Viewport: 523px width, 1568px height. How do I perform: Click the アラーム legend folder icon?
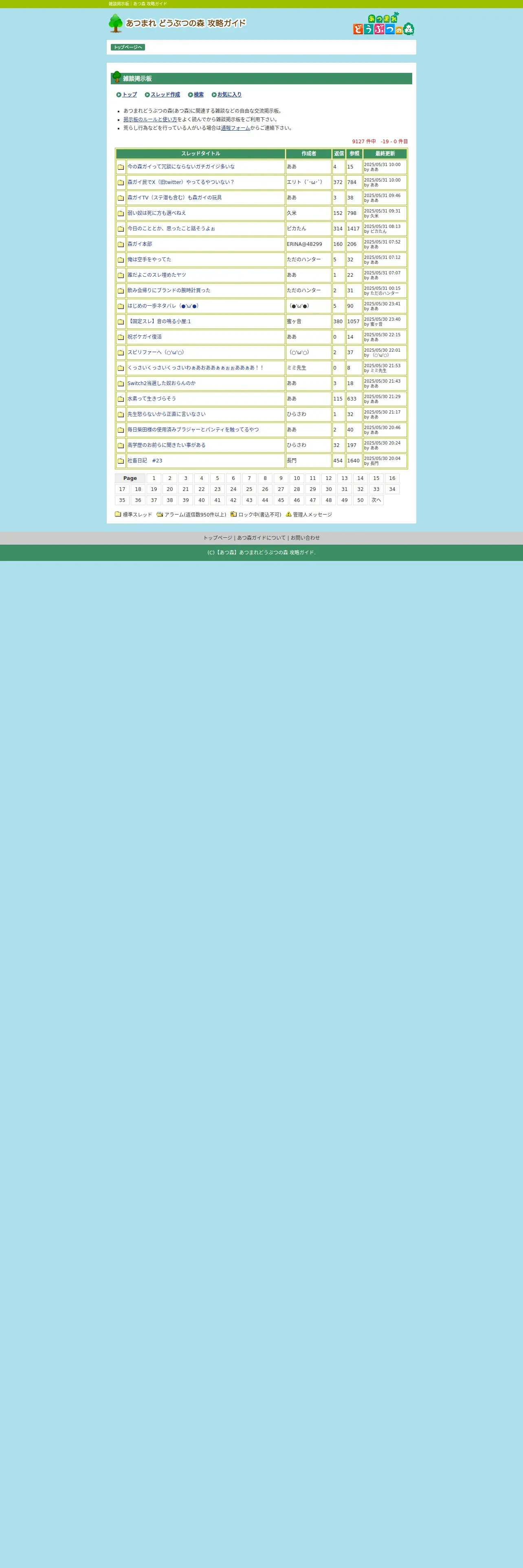point(160,515)
